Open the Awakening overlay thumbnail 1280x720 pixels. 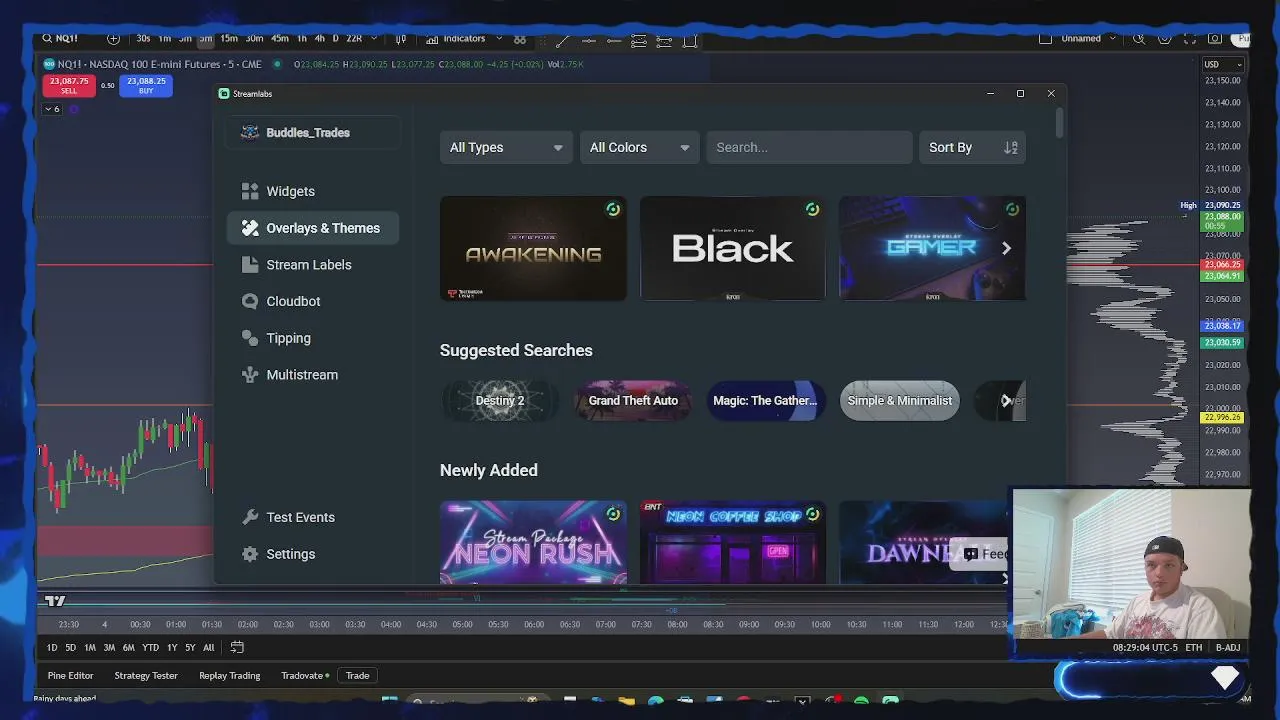tap(533, 248)
